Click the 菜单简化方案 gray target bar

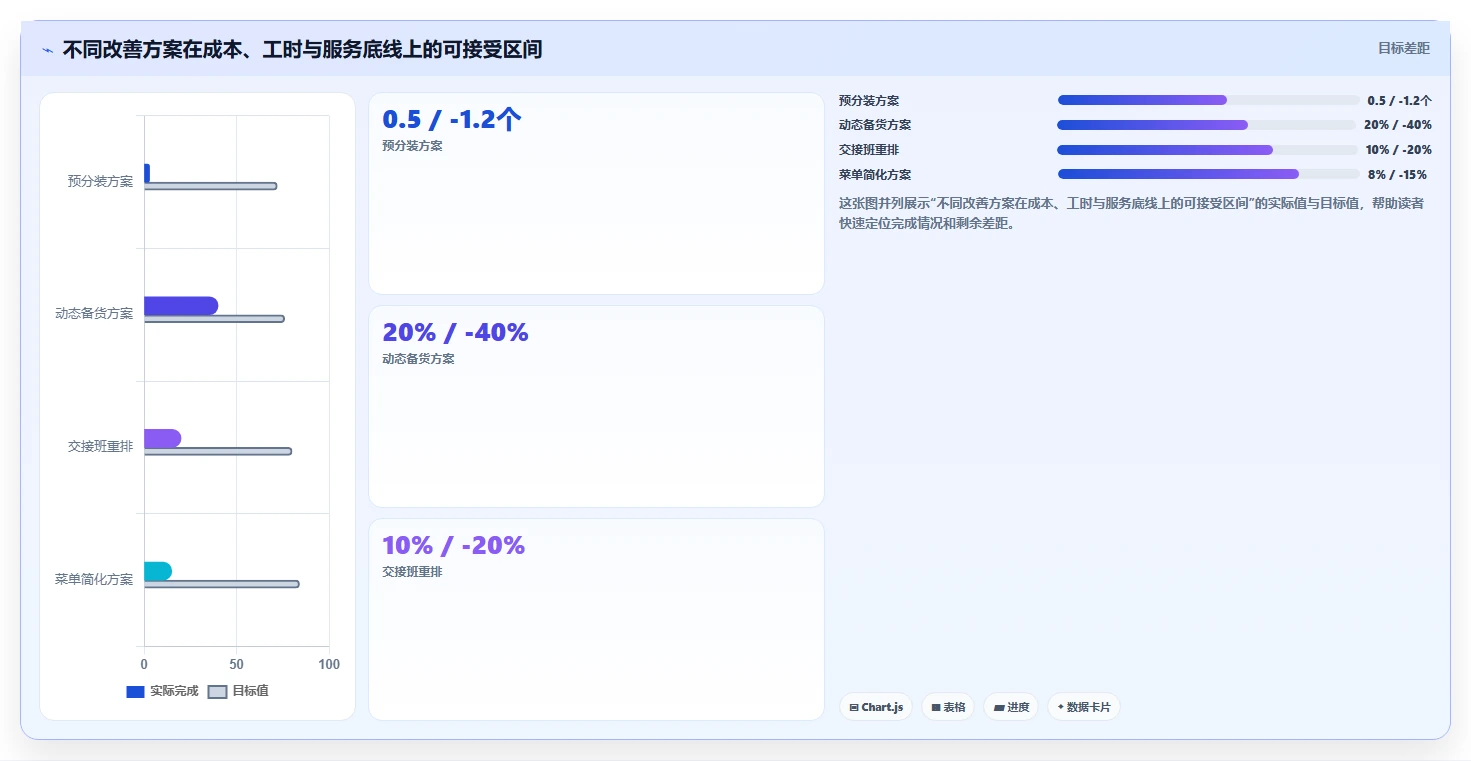click(221, 584)
